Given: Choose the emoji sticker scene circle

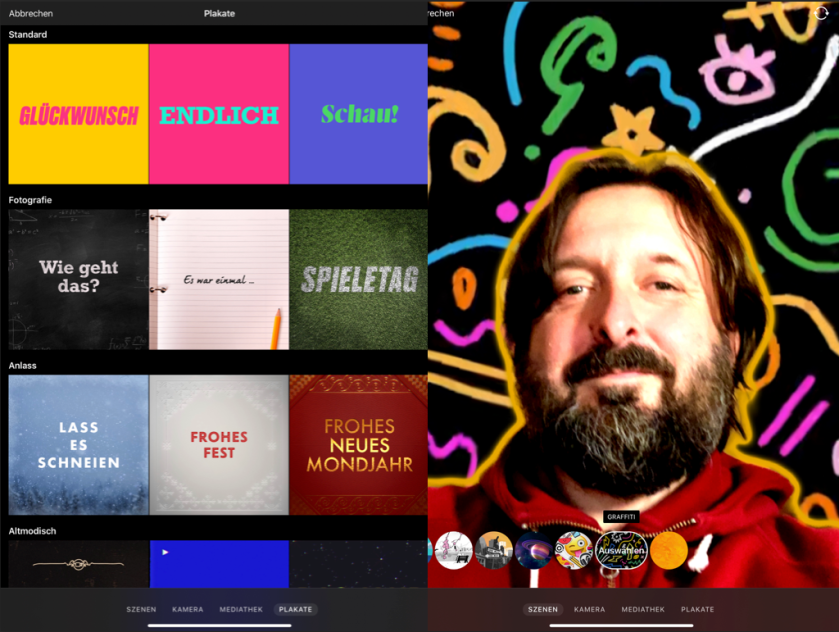Looking at the screenshot, I should pos(575,551).
